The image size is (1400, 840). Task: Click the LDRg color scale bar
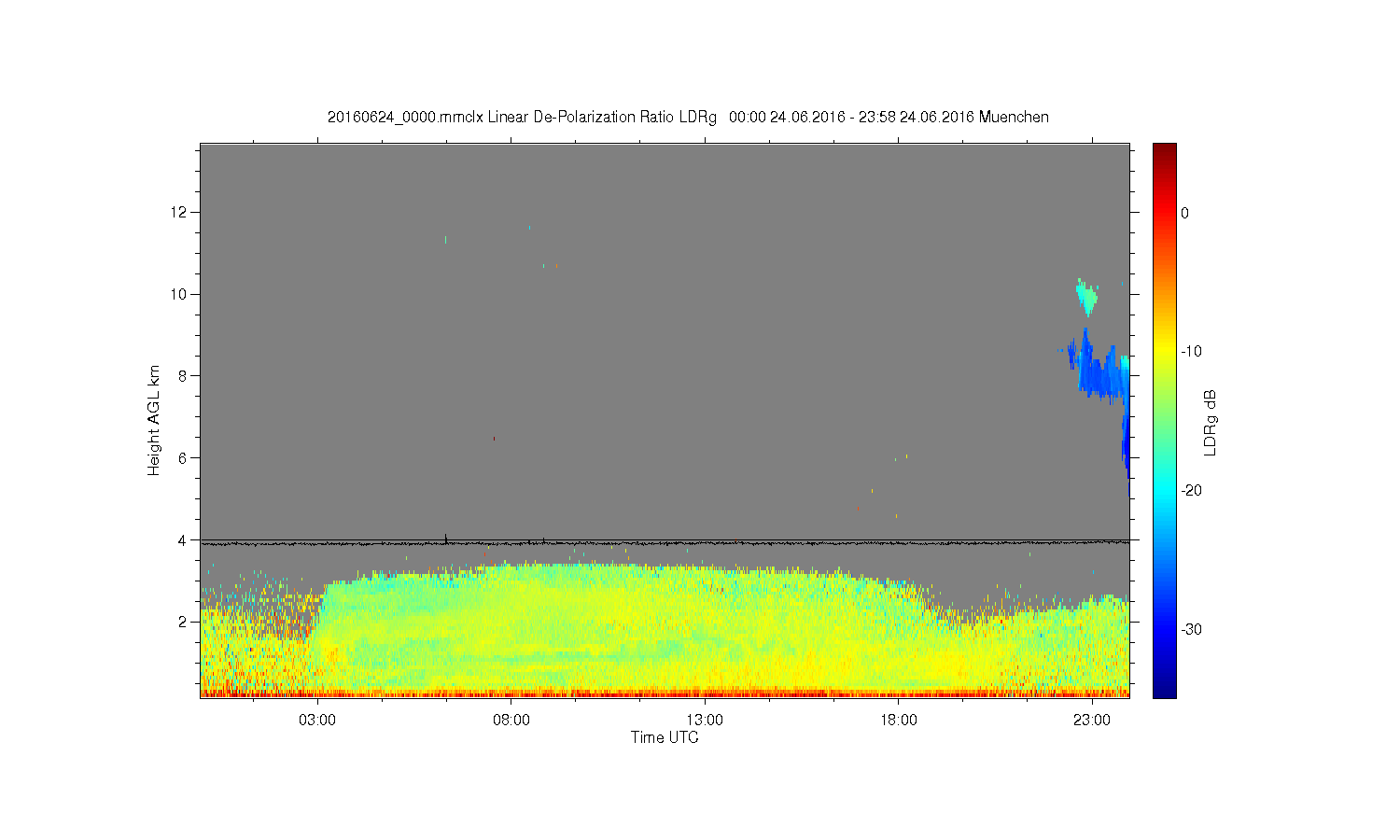1164,420
